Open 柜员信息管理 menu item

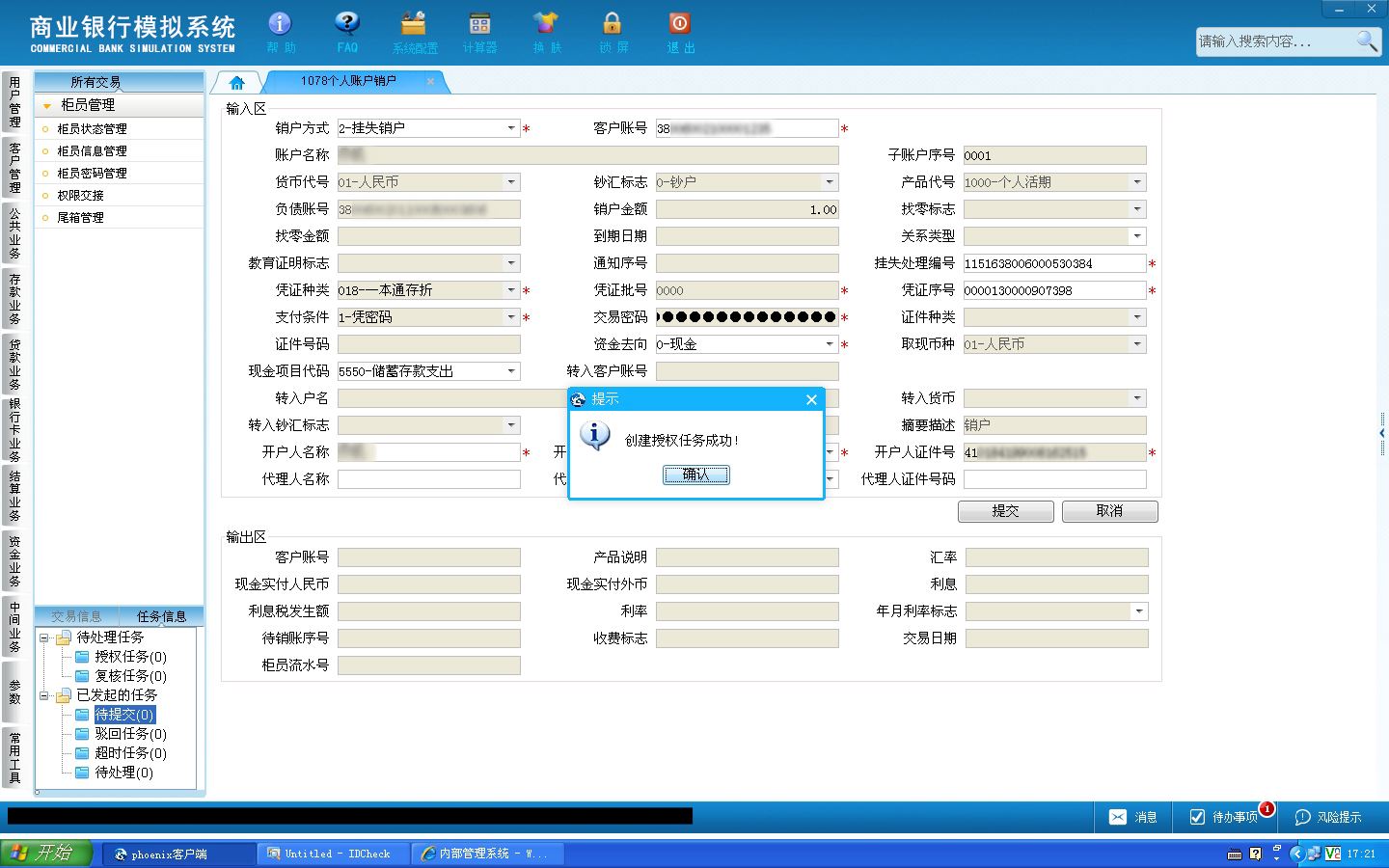[x=92, y=151]
